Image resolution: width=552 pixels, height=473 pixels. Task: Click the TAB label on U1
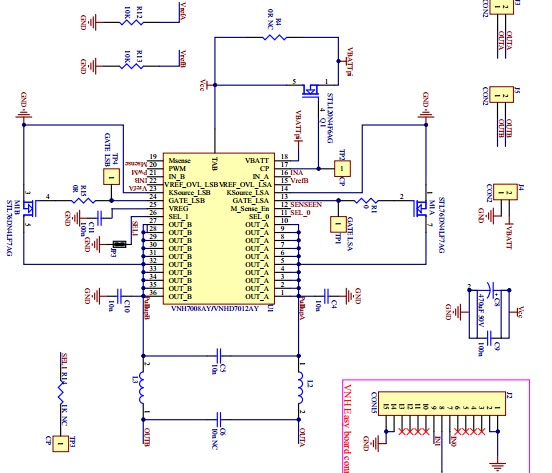[x=214, y=164]
